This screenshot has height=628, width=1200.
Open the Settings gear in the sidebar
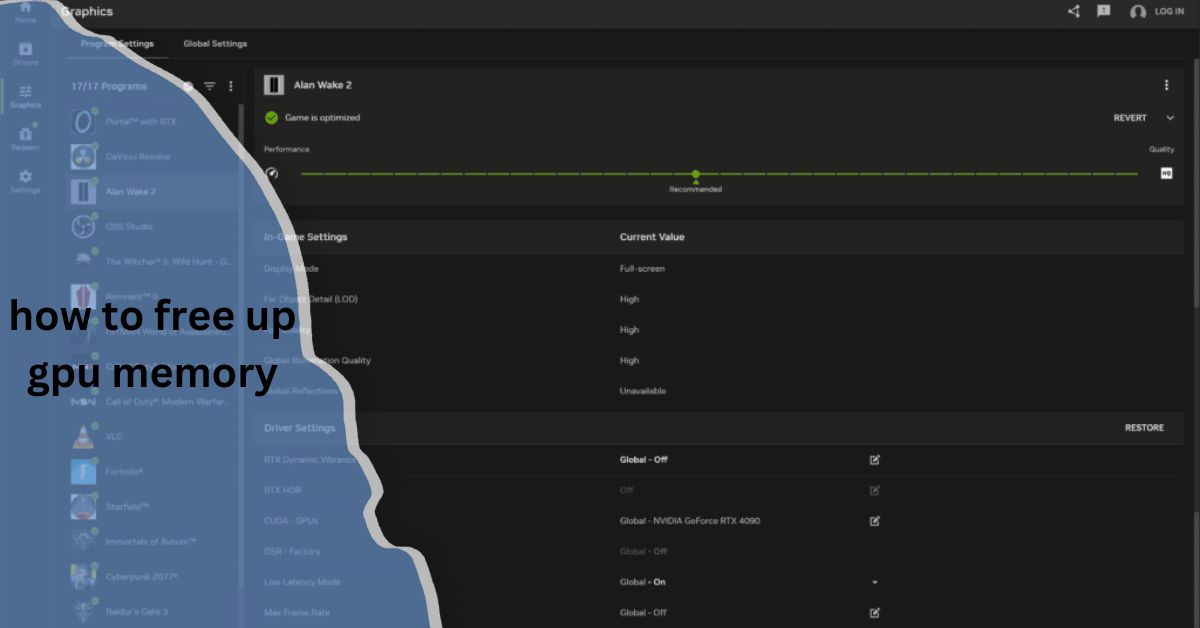click(25, 180)
